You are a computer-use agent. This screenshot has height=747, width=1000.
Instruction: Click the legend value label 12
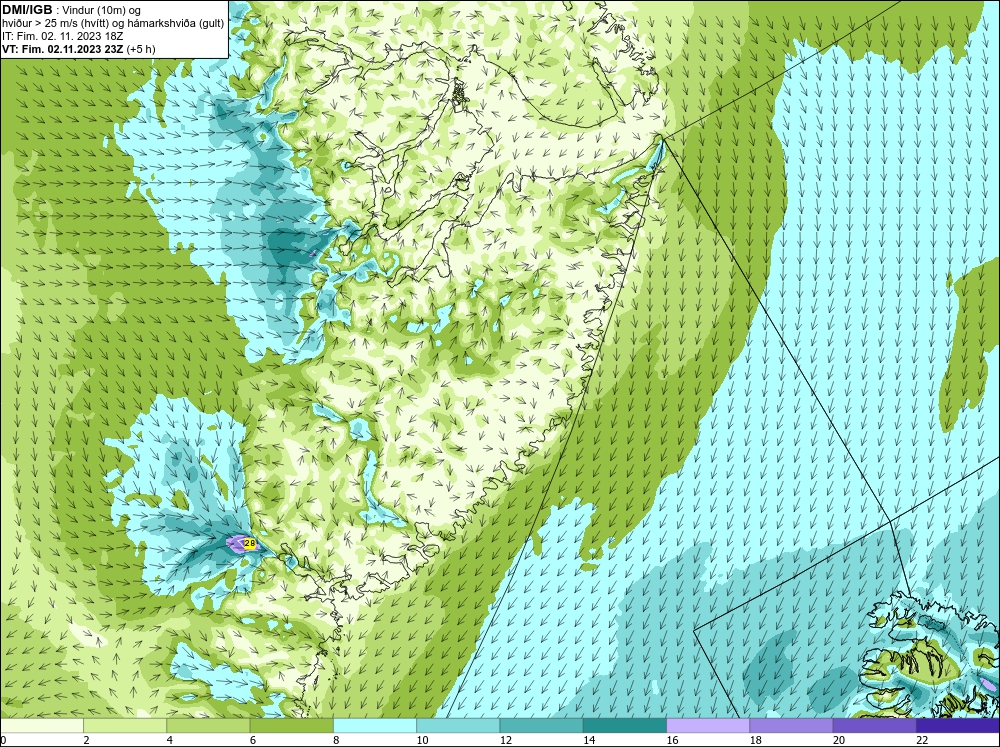[x=505, y=740]
